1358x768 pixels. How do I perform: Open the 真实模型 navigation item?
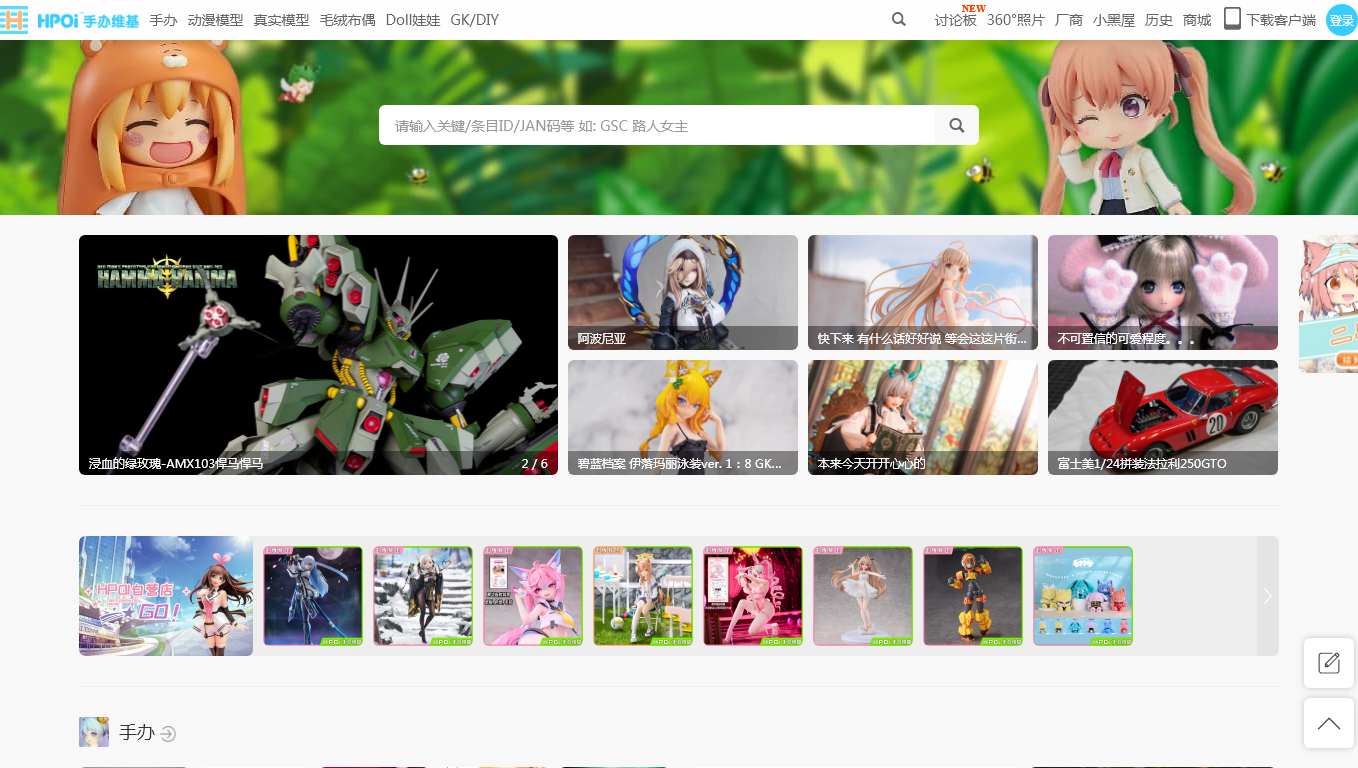[281, 20]
